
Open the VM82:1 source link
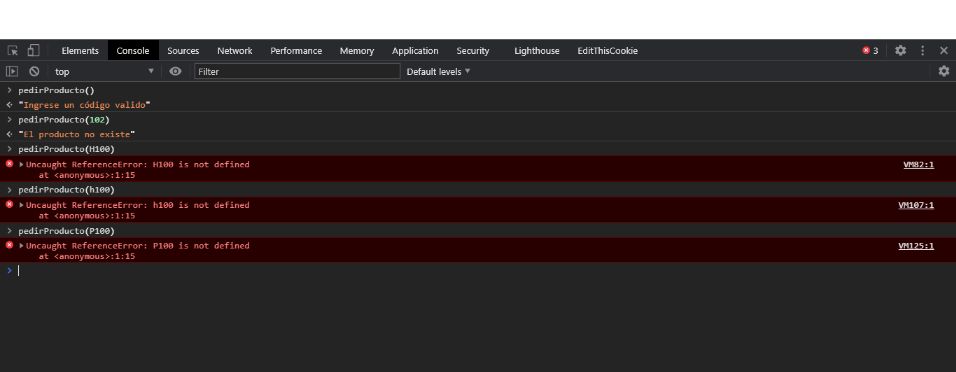click(918, 164)
